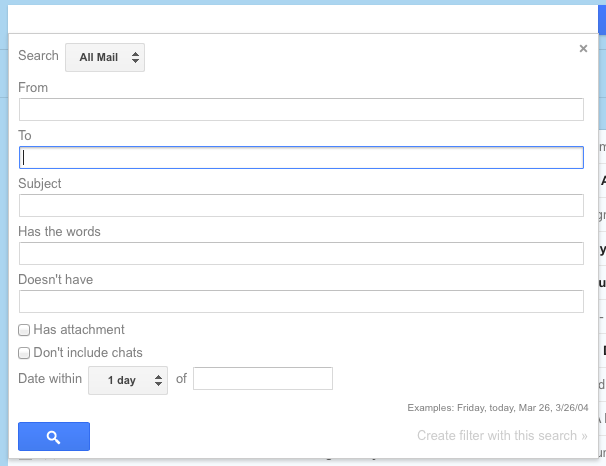
Task: Click the 'Date within' label text
Action: [x=50, y=379]
